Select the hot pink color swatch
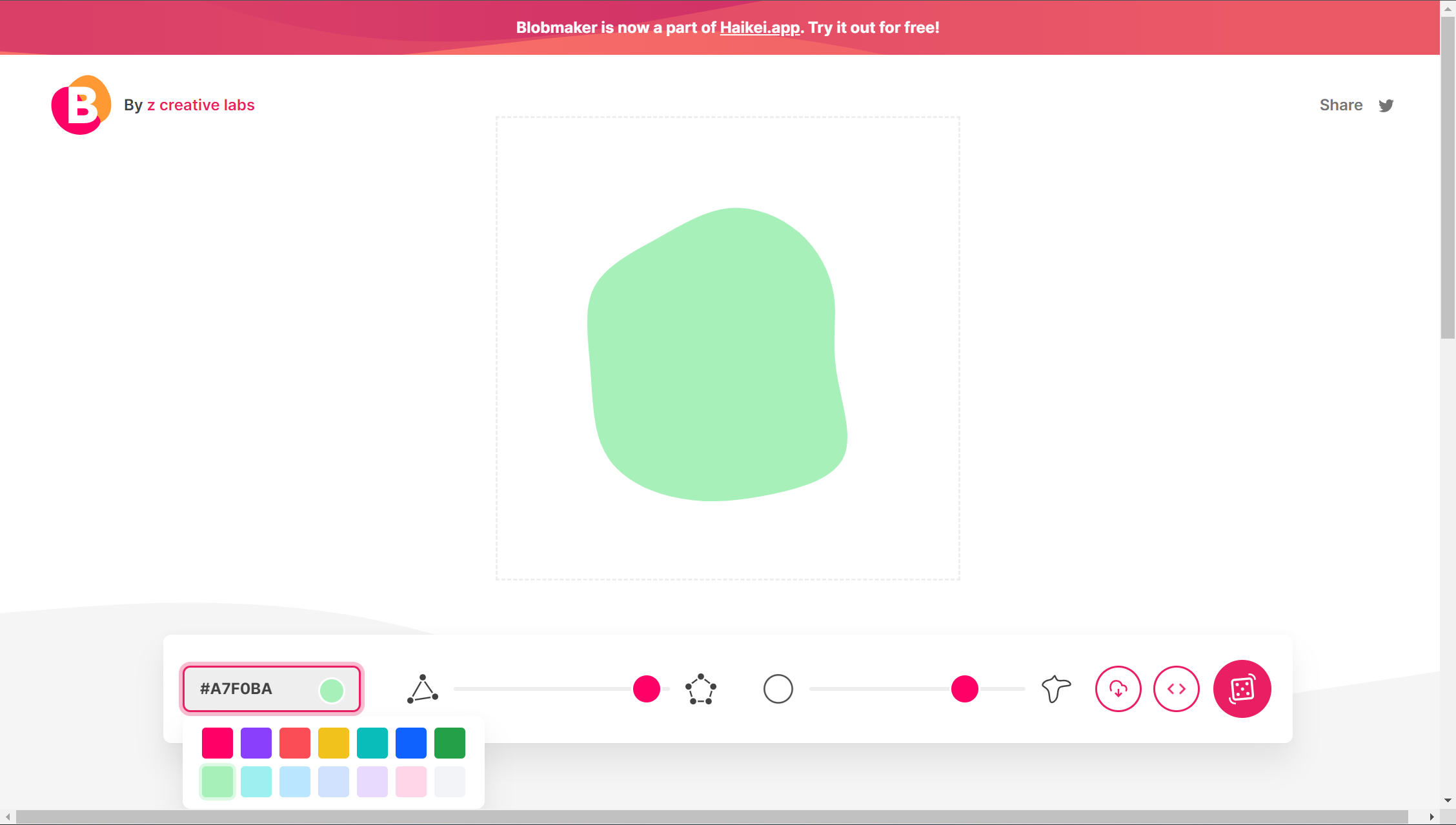This screenshot has height=825, width=1456. 217,742
